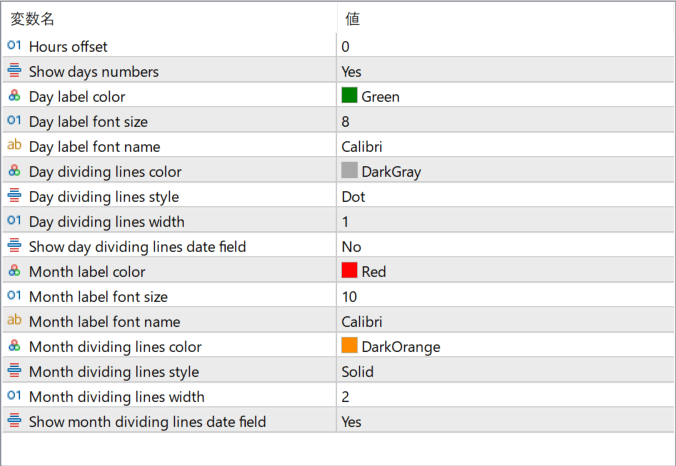Open the Day dividing lines style Dot dropdown
Image resolution: width=676 pixels, height=466 pixels.
coord(505,196)
